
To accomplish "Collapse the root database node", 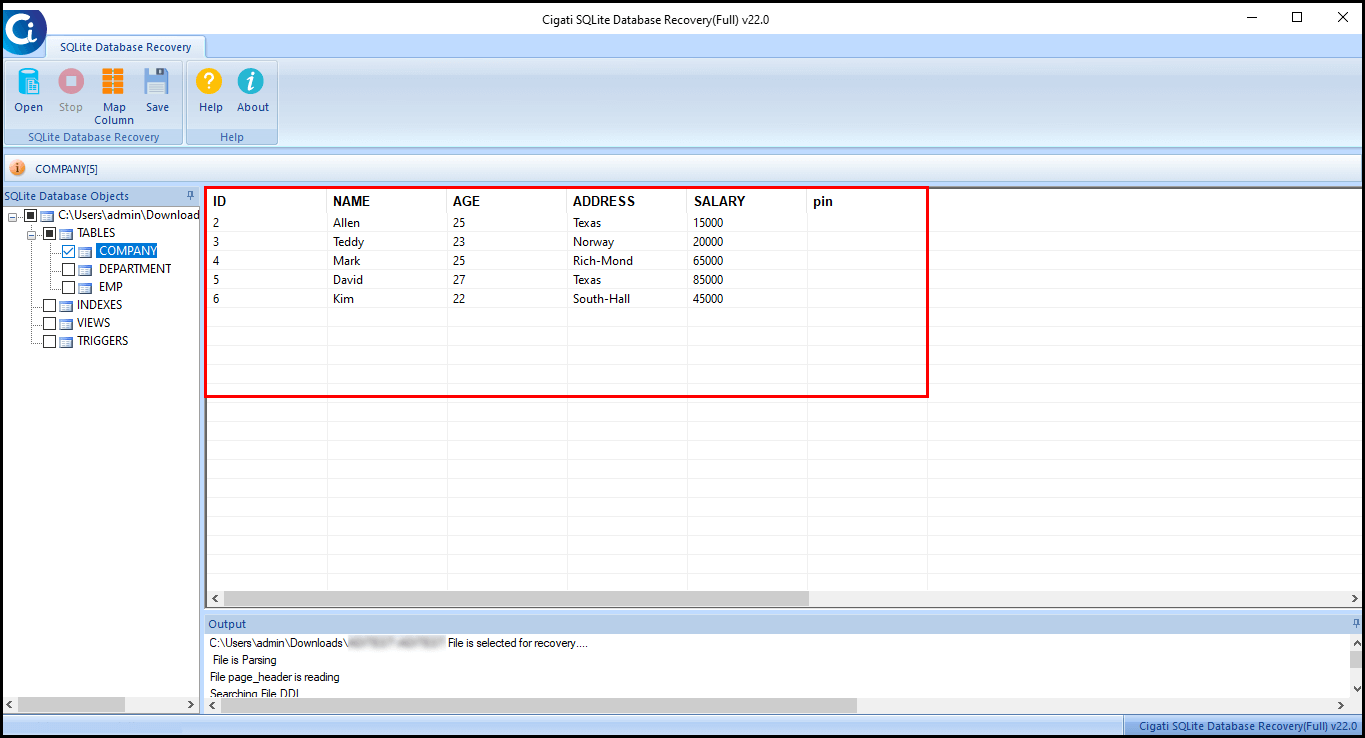I will (13, 216).
